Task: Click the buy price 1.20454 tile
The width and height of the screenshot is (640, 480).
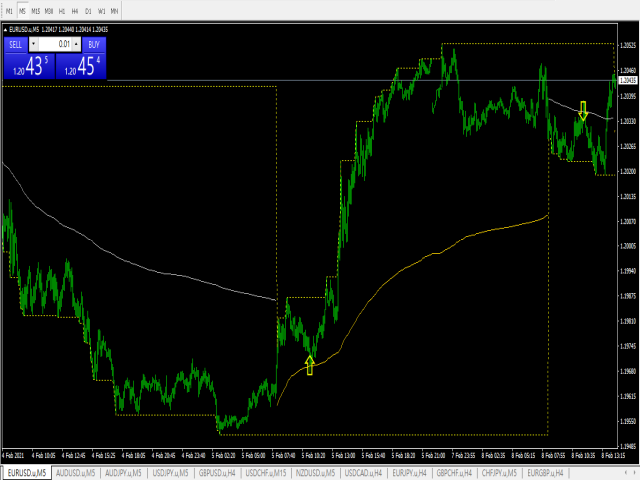Action: pos(81,66)
